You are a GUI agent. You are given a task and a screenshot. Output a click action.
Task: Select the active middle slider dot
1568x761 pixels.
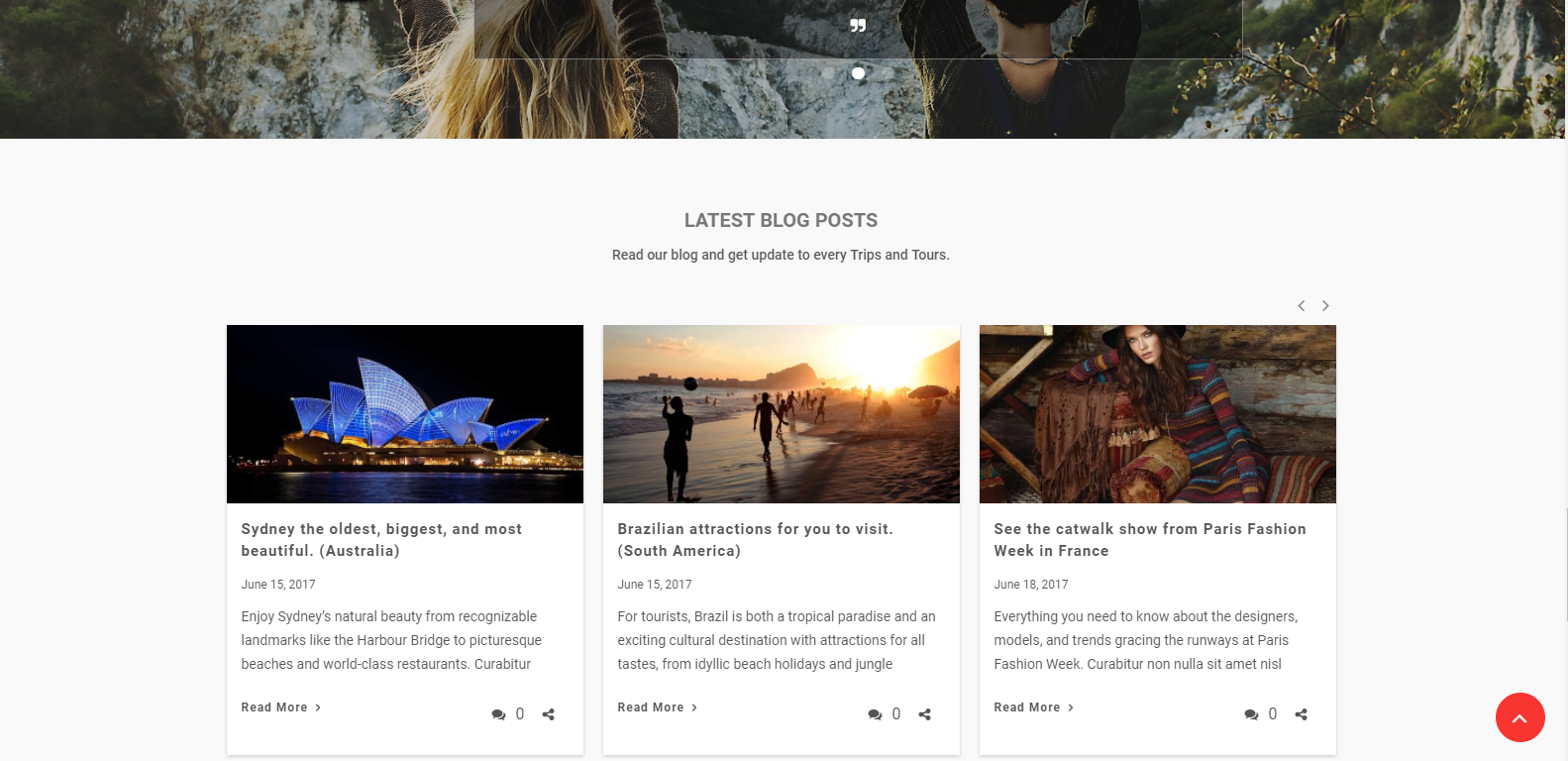click(x=858, y=73)
